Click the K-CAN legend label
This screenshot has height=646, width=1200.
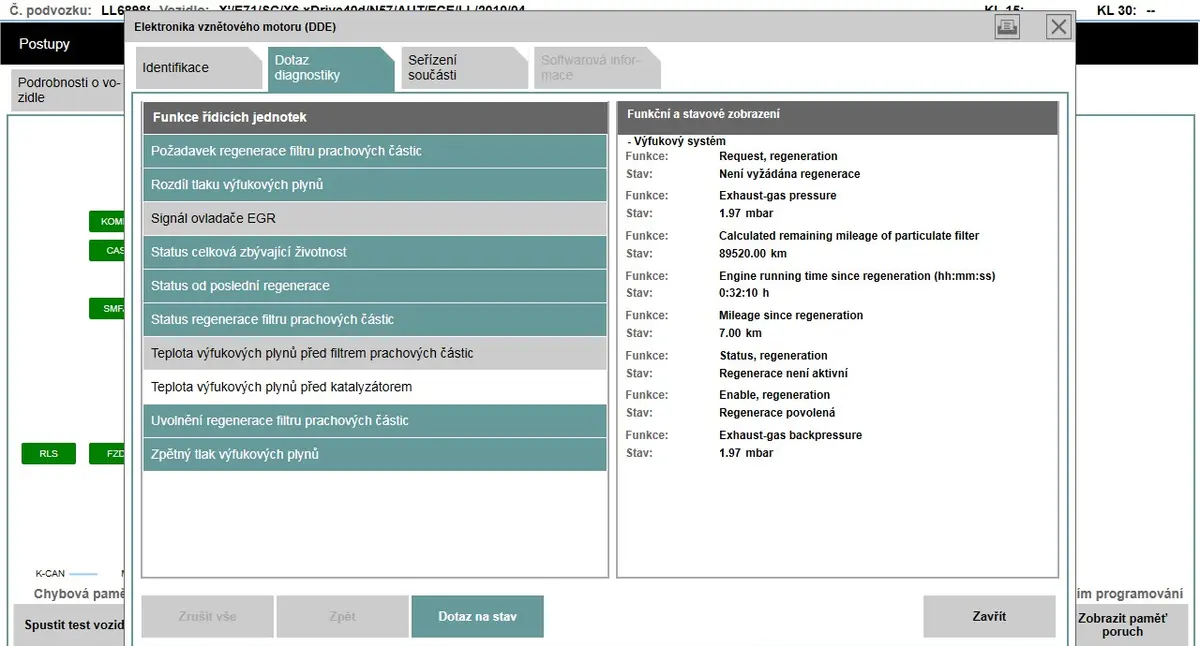coord(50,574)
